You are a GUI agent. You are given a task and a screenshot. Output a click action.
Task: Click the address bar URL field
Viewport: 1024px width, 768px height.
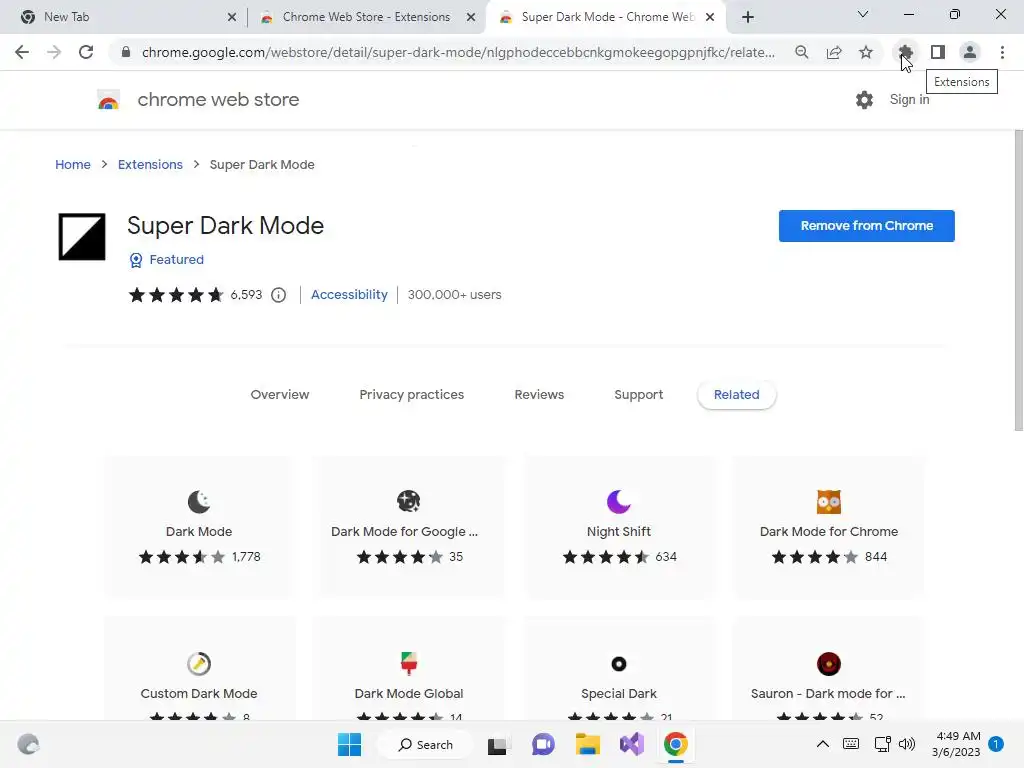(458, 52)
